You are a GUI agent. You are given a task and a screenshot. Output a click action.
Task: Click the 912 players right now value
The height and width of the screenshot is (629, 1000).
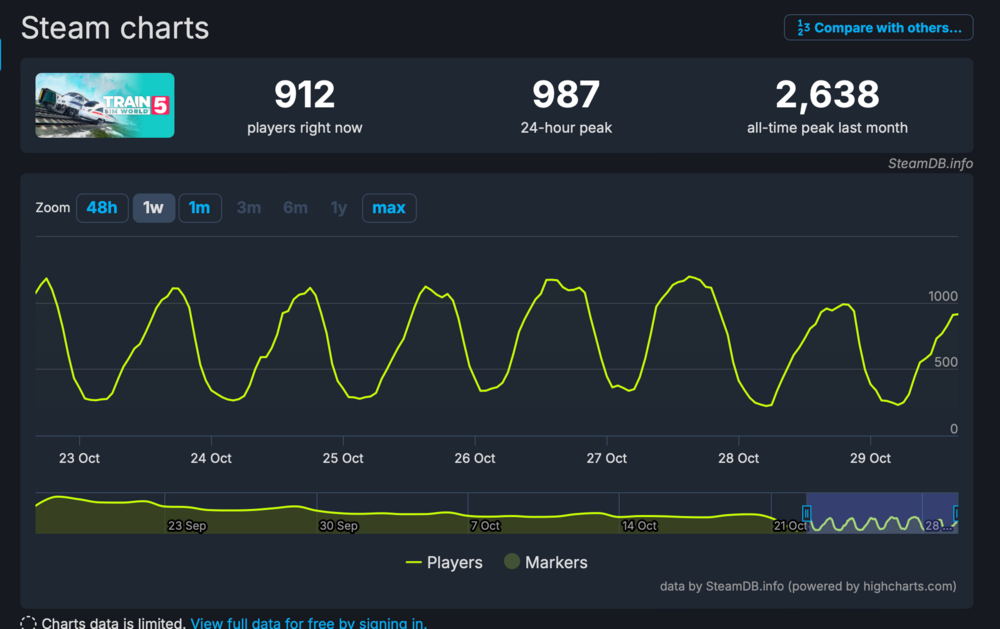pyautogui.click(x=304, y=94)
